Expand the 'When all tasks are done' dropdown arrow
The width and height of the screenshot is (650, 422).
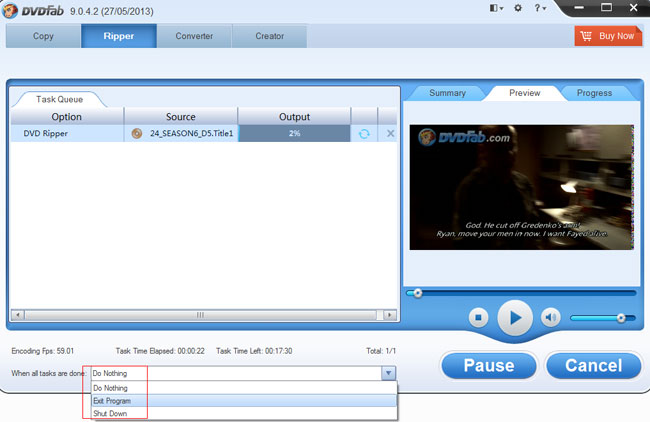pos(388,373)
